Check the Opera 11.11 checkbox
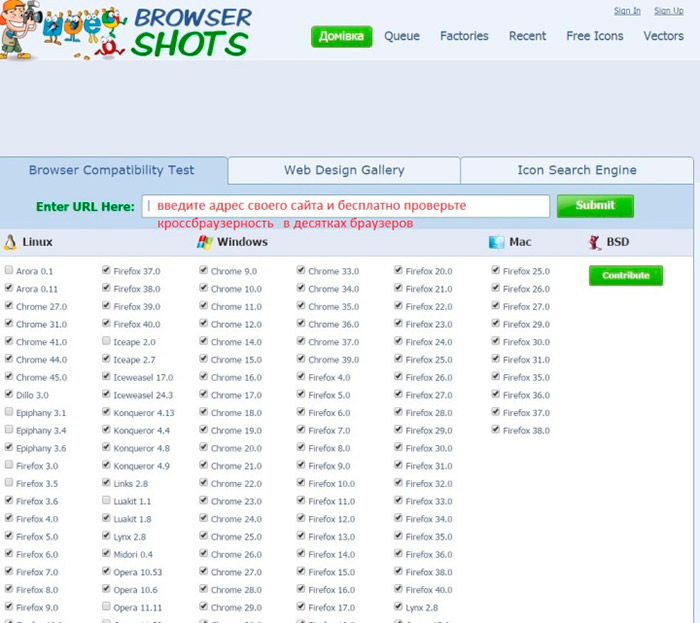 [106, 606]
